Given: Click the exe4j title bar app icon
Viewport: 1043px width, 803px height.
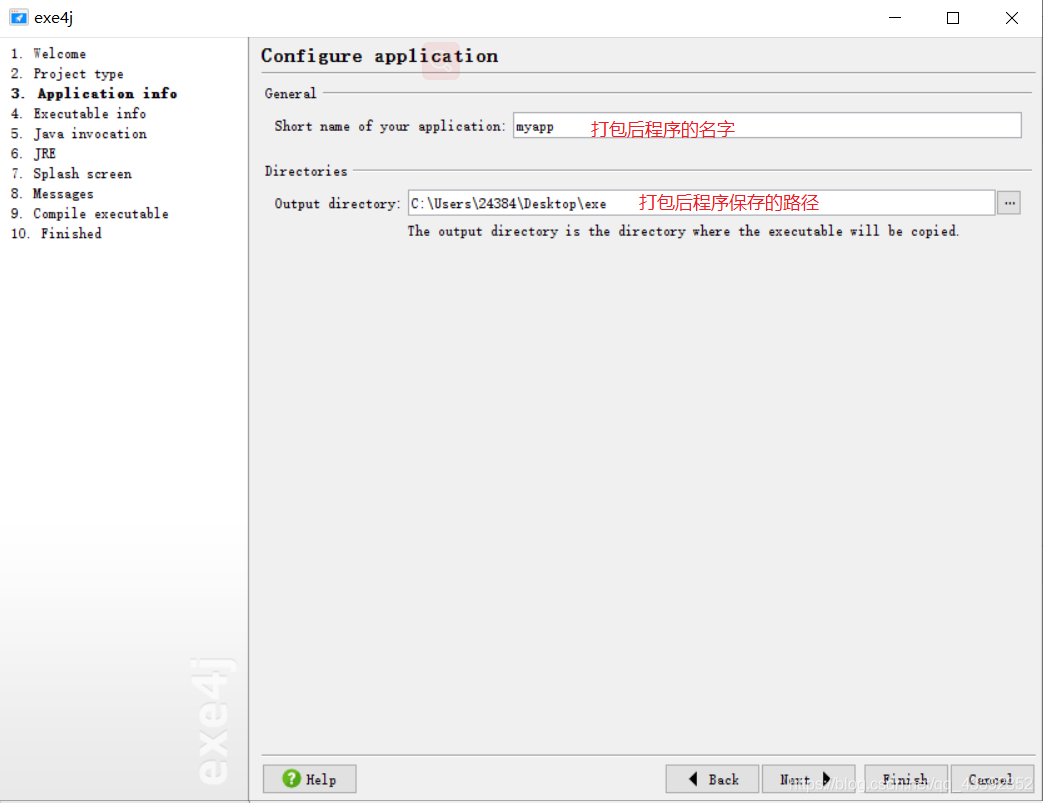Looking at the screenshot, I should pos(18,18).
